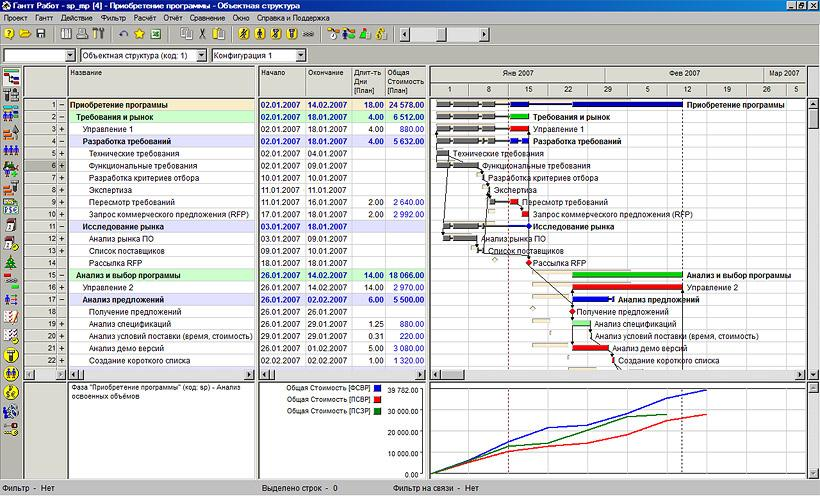Image resolution: width=820 pixels, height=496 pixels.
Task: Click the open folder toolbar icon
Action: click(24, 34)
